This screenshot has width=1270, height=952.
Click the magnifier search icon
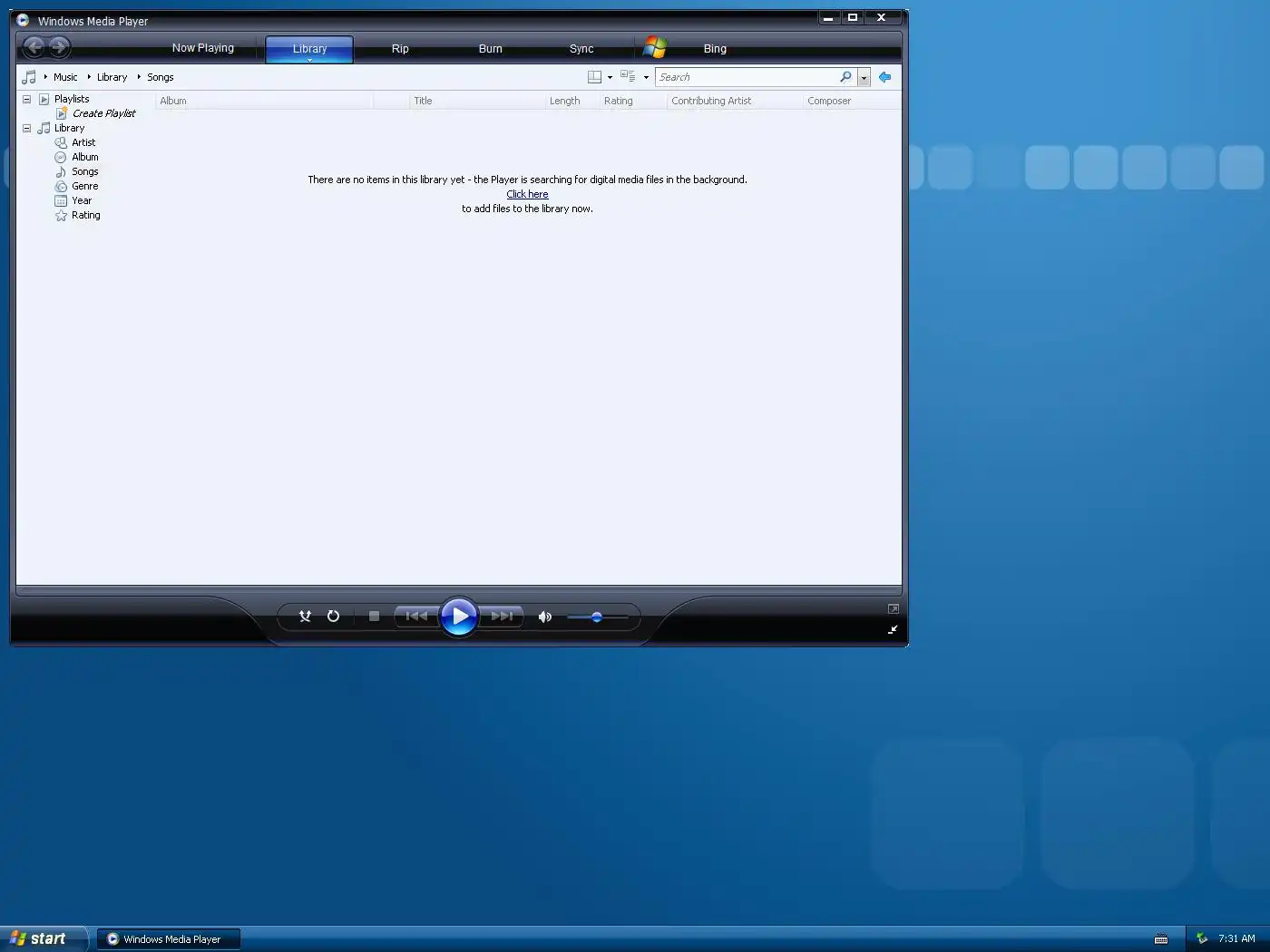coord(845,77)
